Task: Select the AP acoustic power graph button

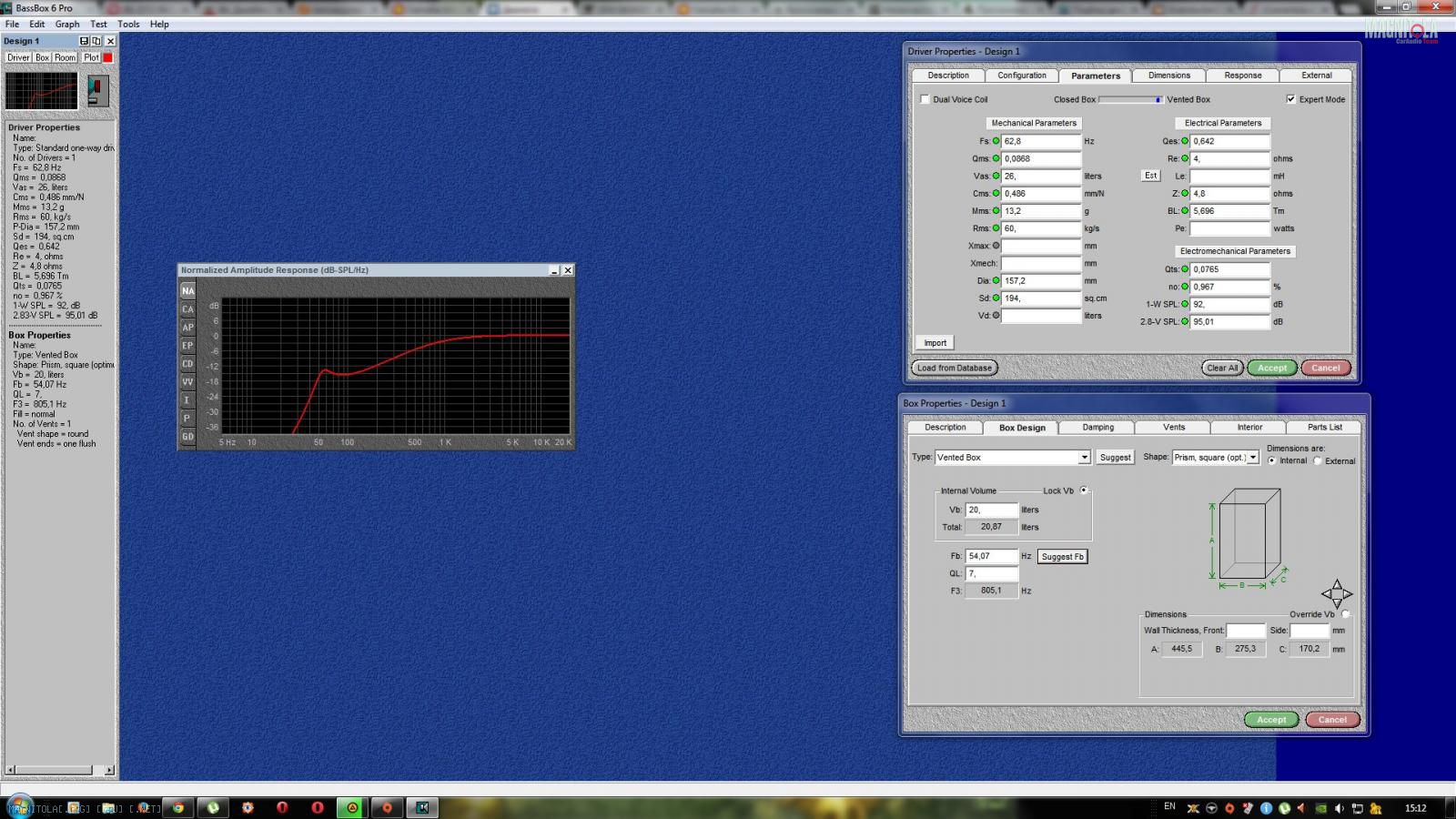Action: click(187, 328)
